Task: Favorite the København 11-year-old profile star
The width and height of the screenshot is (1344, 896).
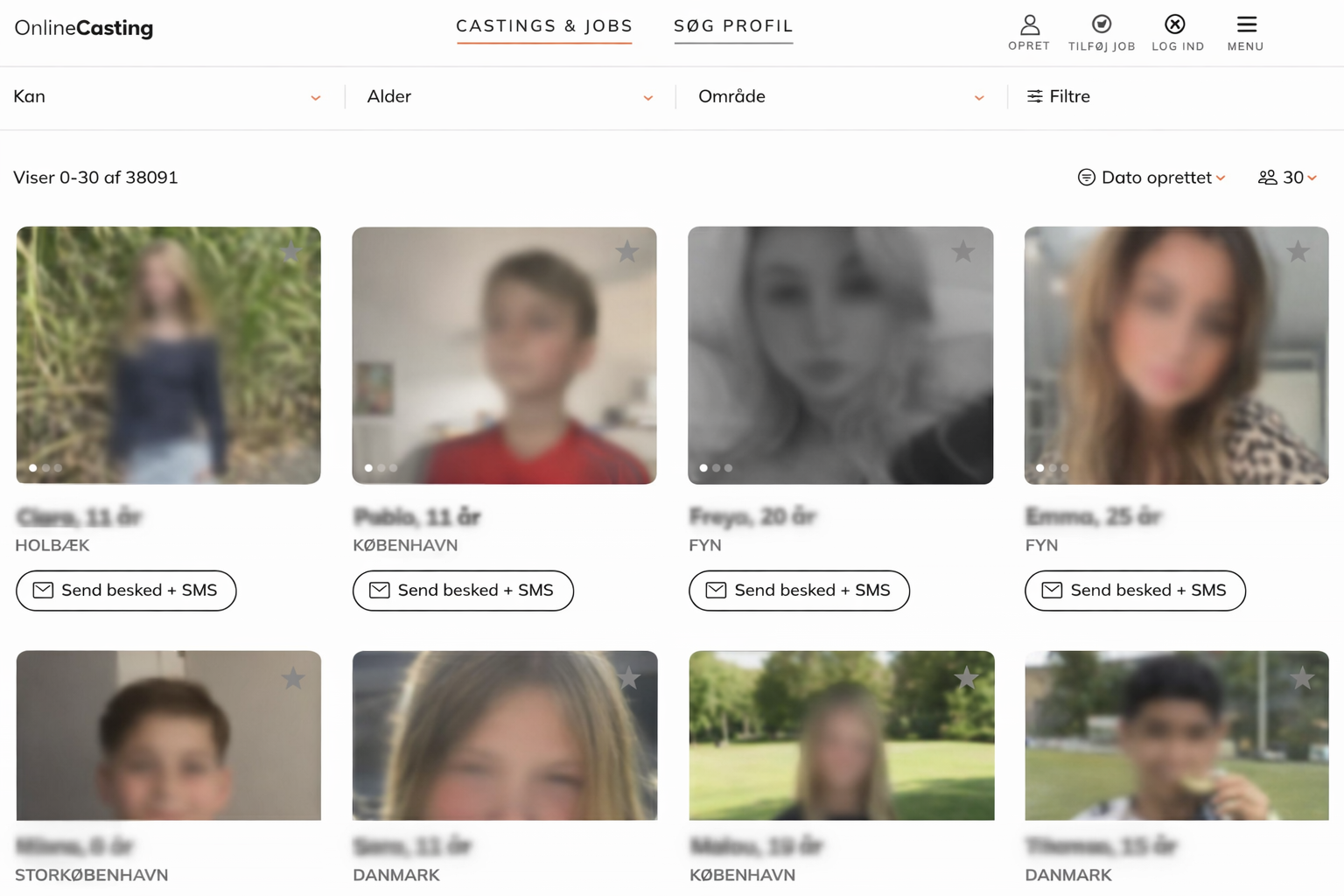Action: tap(626, 252)
